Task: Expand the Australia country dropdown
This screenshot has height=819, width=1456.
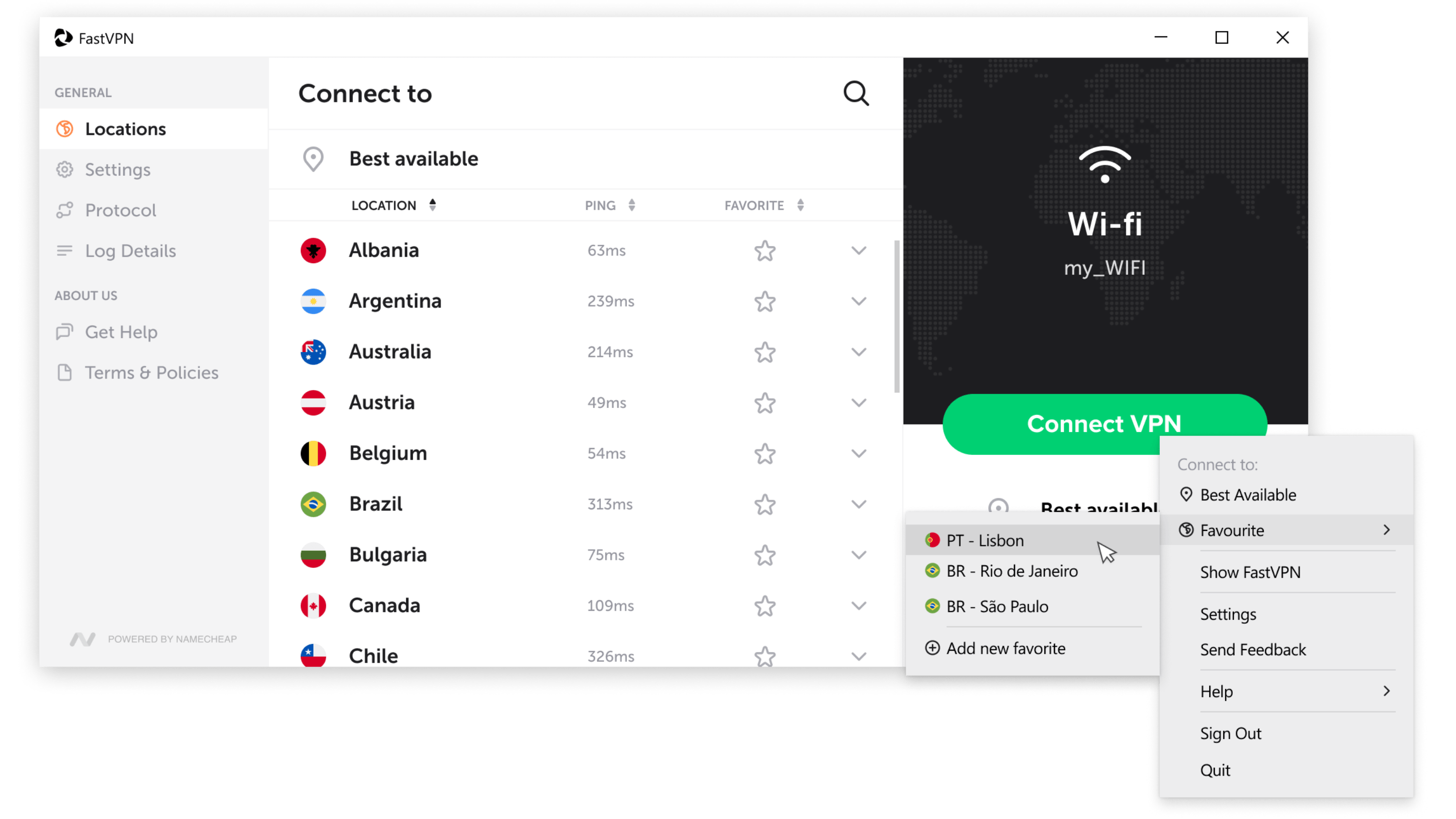Action: [x=857, y=352]
